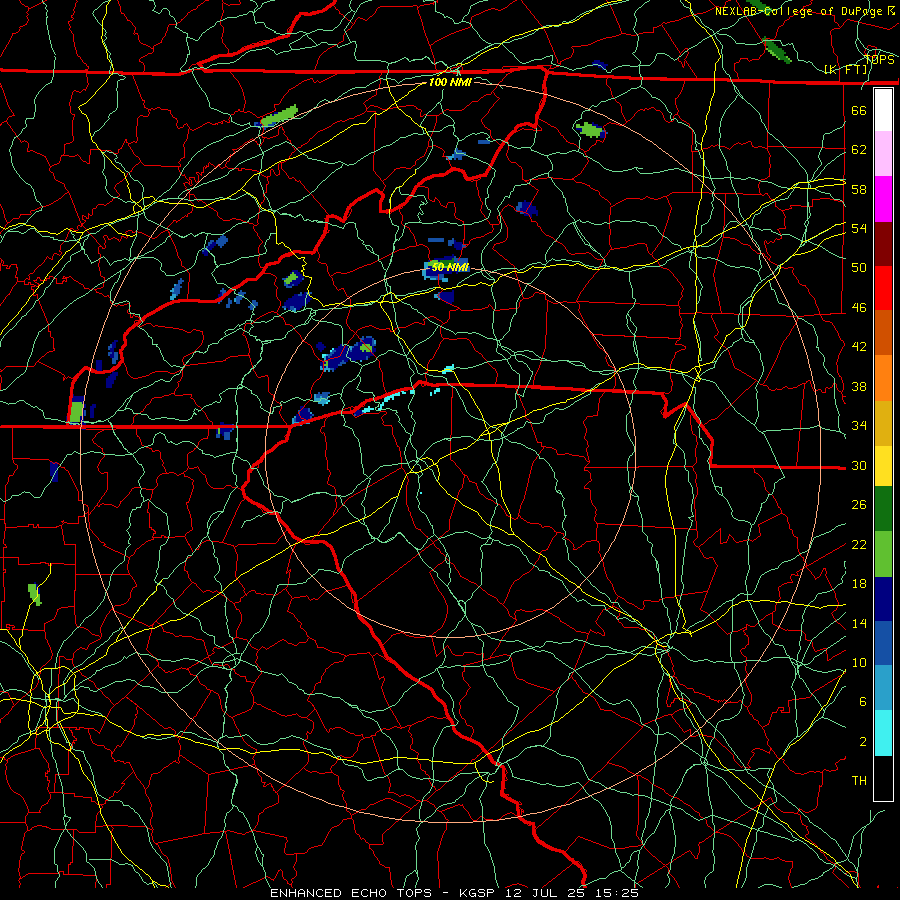Click the "2" legend value
This screenshot has height=900, width=900.
(x=863, y=742)
